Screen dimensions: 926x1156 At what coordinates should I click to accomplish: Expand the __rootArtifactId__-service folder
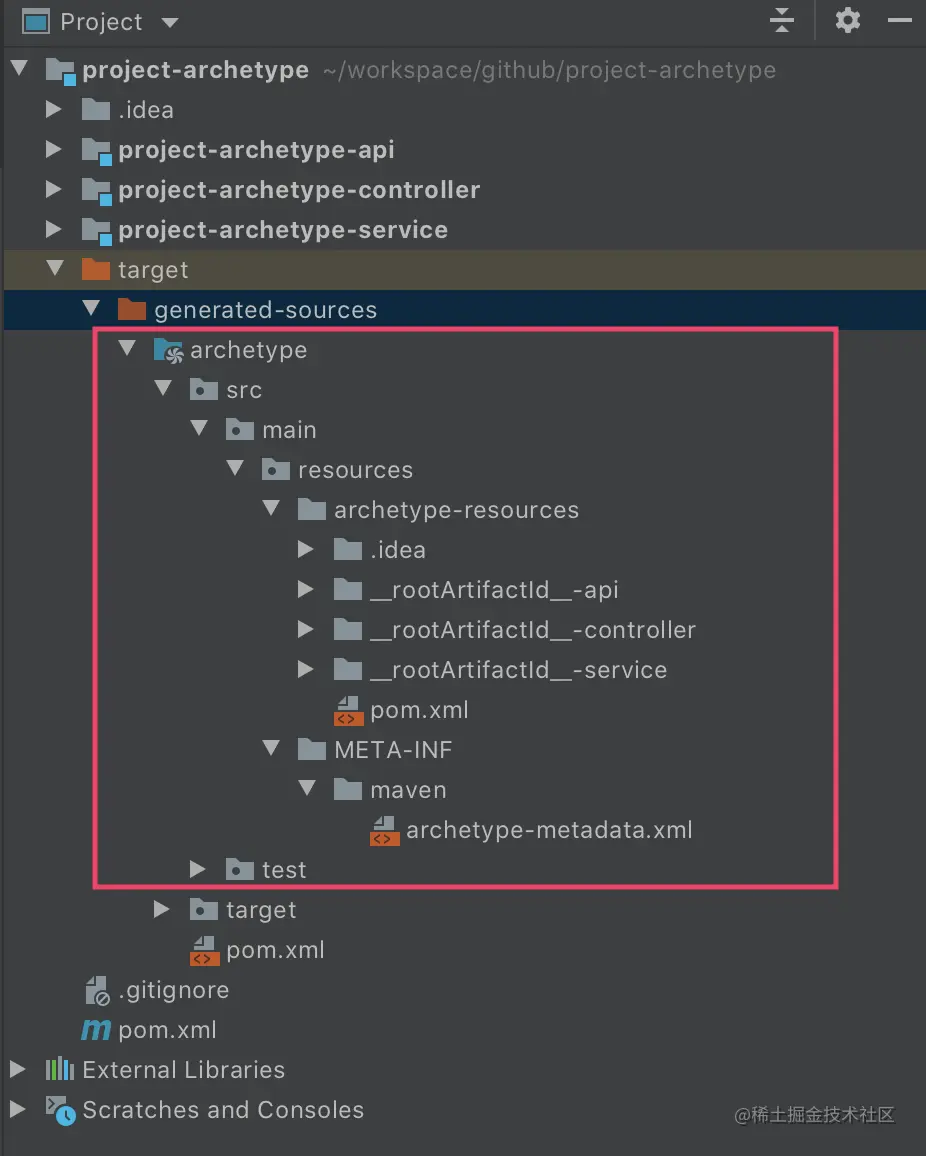pyautogui.click(x=306, y=670)
